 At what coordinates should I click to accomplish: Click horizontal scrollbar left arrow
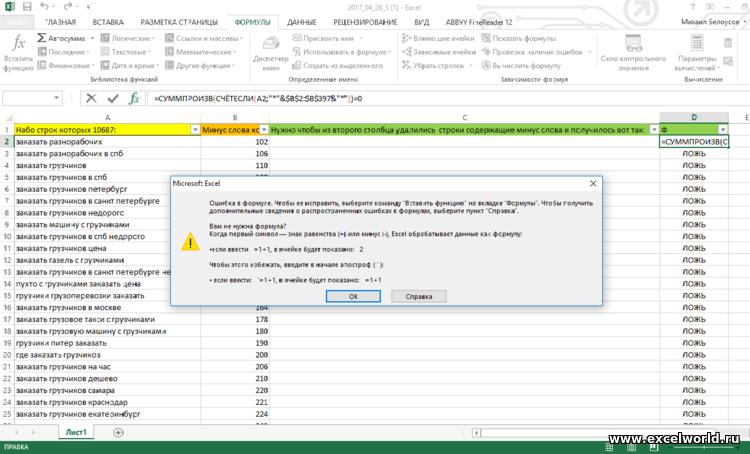[476, 432]
